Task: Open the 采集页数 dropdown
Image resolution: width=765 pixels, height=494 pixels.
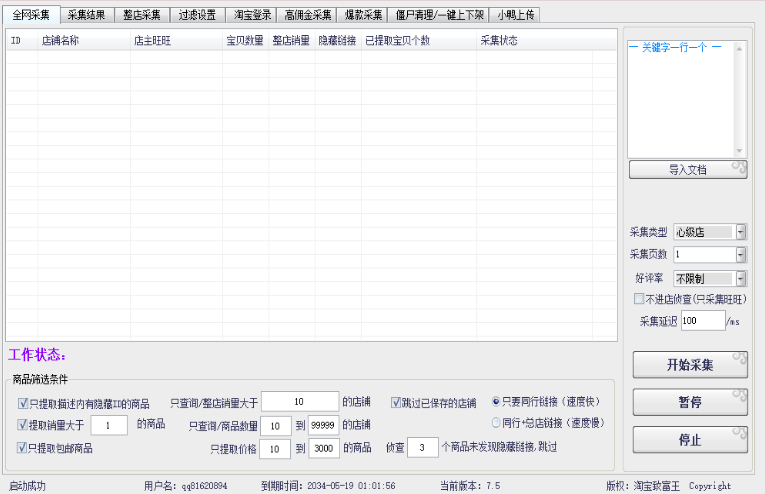Action: click(741, 255)
